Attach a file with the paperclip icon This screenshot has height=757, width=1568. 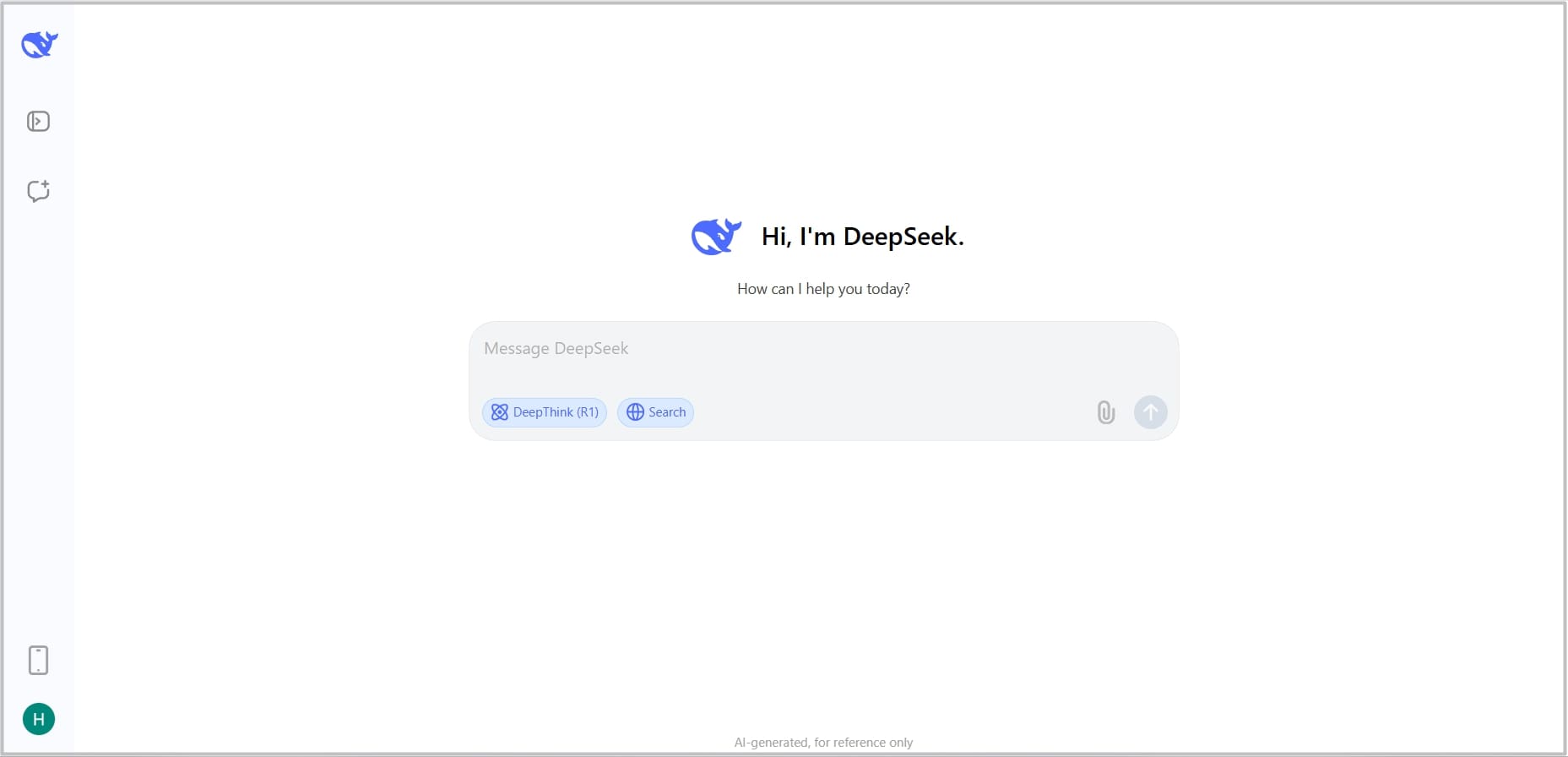tap(1106, 412)
